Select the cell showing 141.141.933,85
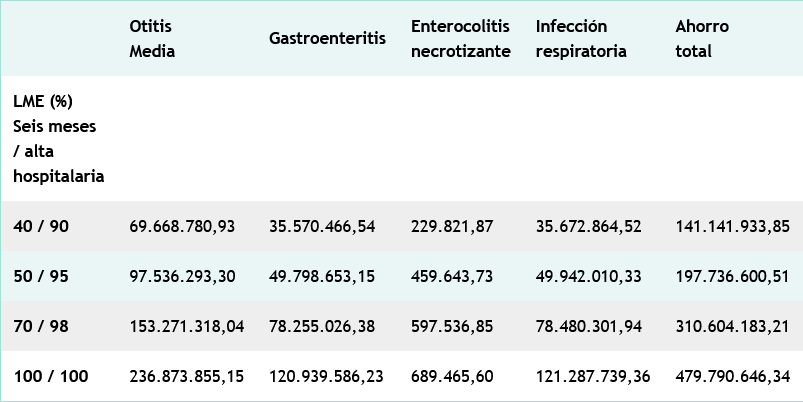 pyautogui.click(x=733, y=227)
